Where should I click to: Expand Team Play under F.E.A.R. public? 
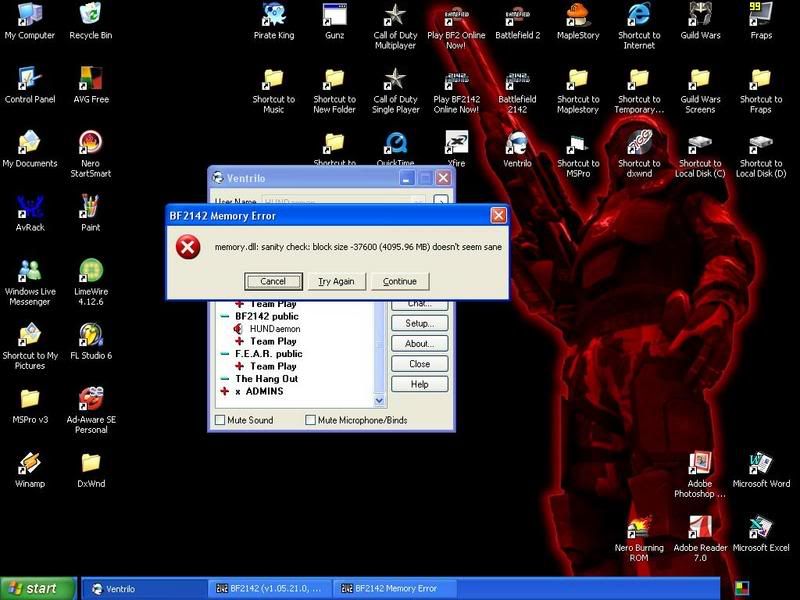[x=239, y=366]
